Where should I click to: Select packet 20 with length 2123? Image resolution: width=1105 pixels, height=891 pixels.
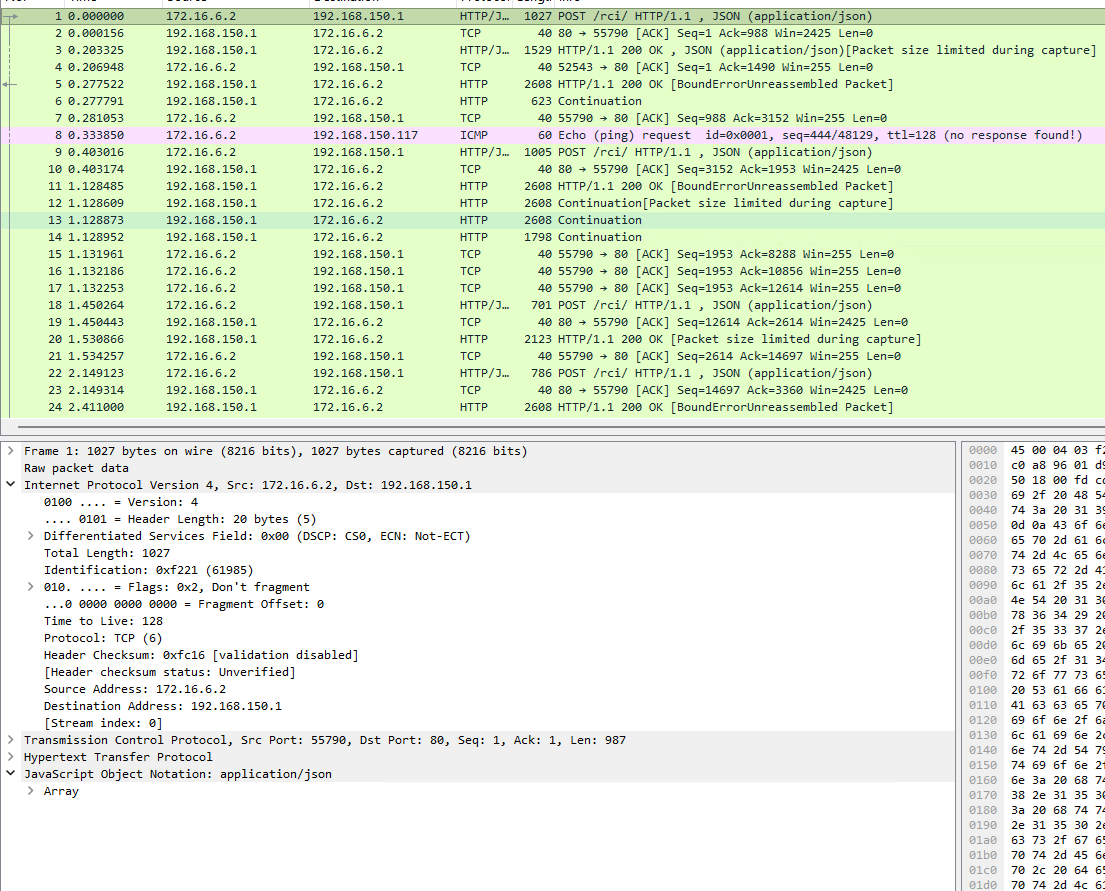point(500,339)
